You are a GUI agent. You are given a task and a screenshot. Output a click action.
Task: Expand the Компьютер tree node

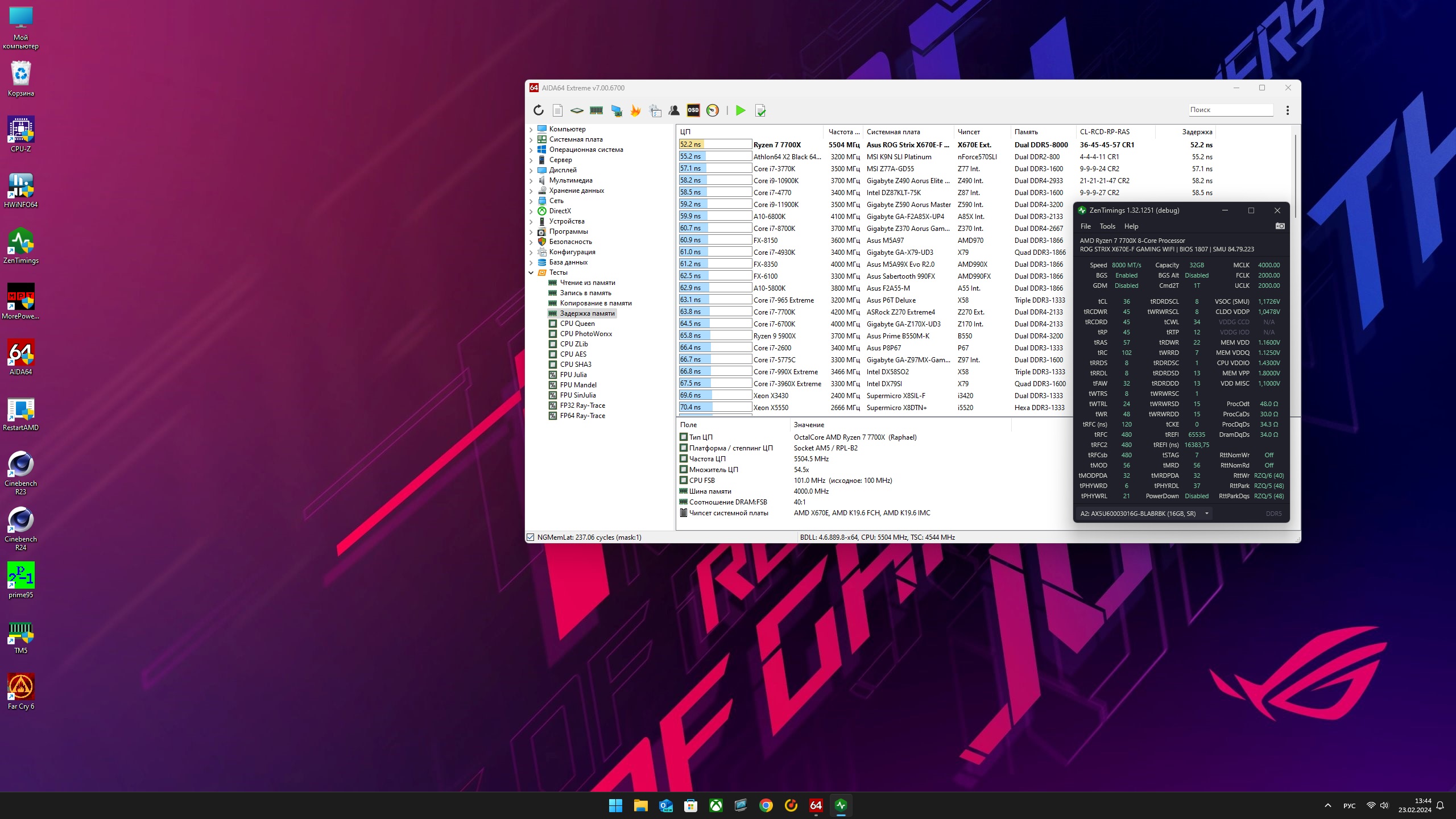[x=531, y=130]
